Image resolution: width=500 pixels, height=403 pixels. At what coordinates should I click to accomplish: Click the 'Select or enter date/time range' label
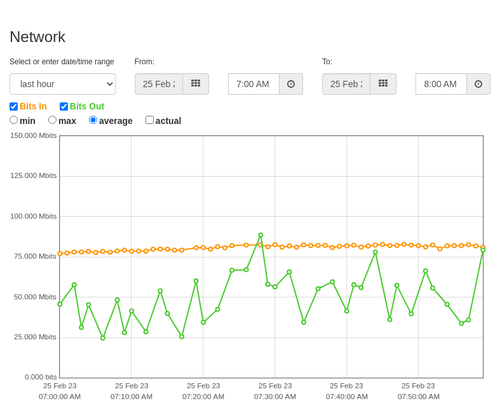pos(62,62)
